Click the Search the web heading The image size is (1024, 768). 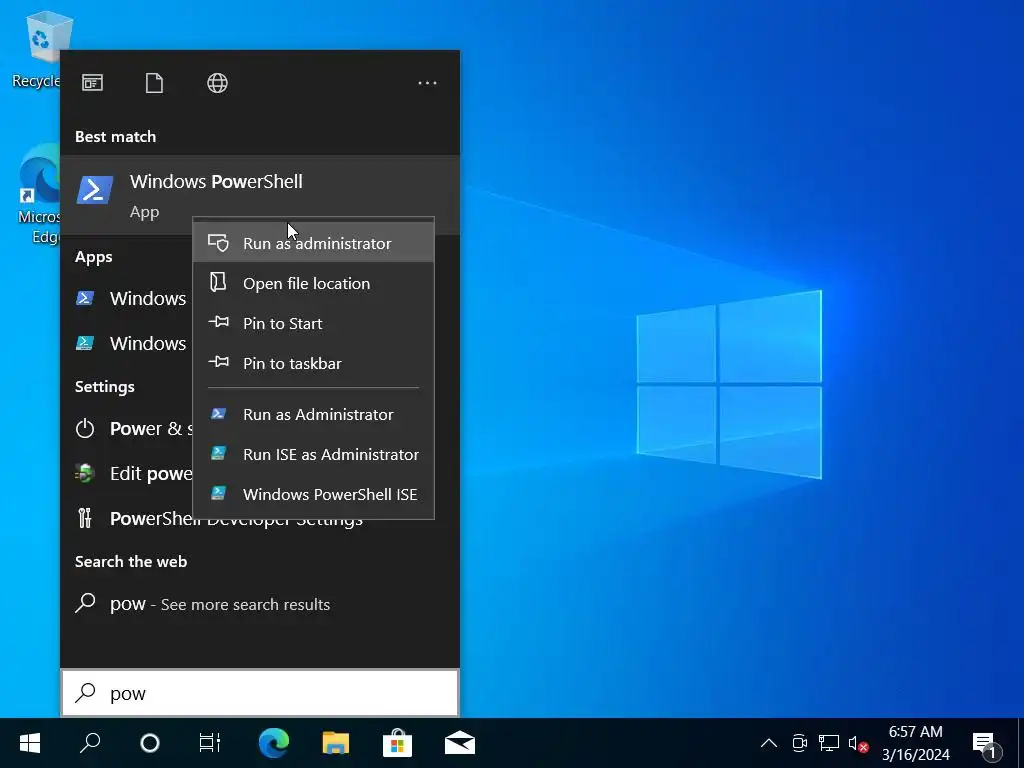pyautogui.click(x=131, y=562)
